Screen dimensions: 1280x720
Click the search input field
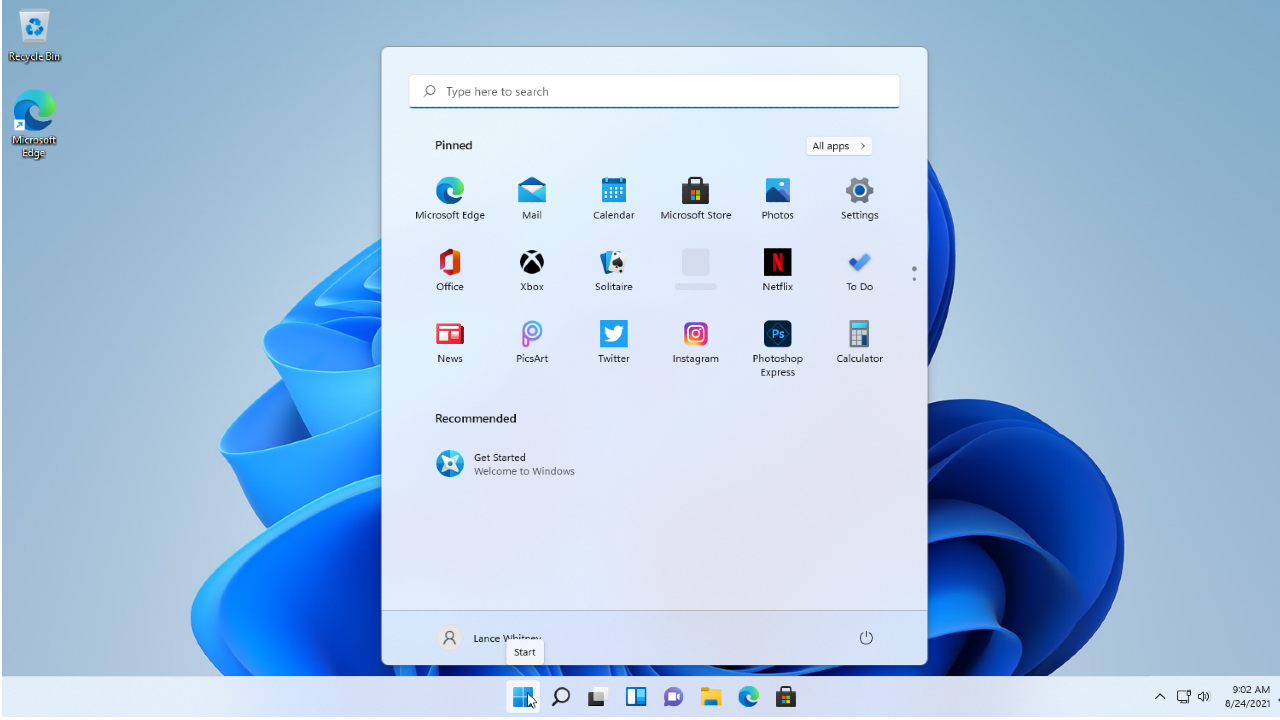653,91
